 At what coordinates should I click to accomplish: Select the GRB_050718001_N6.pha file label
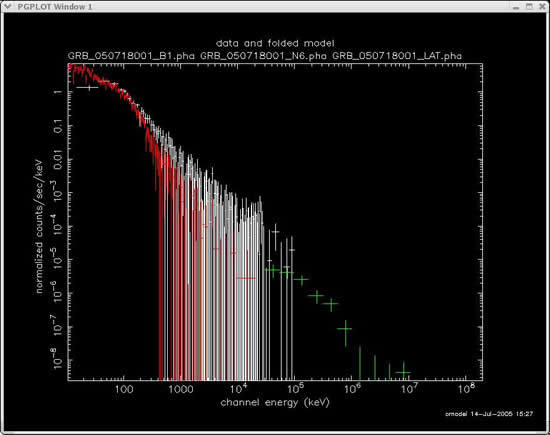point(263,56)
